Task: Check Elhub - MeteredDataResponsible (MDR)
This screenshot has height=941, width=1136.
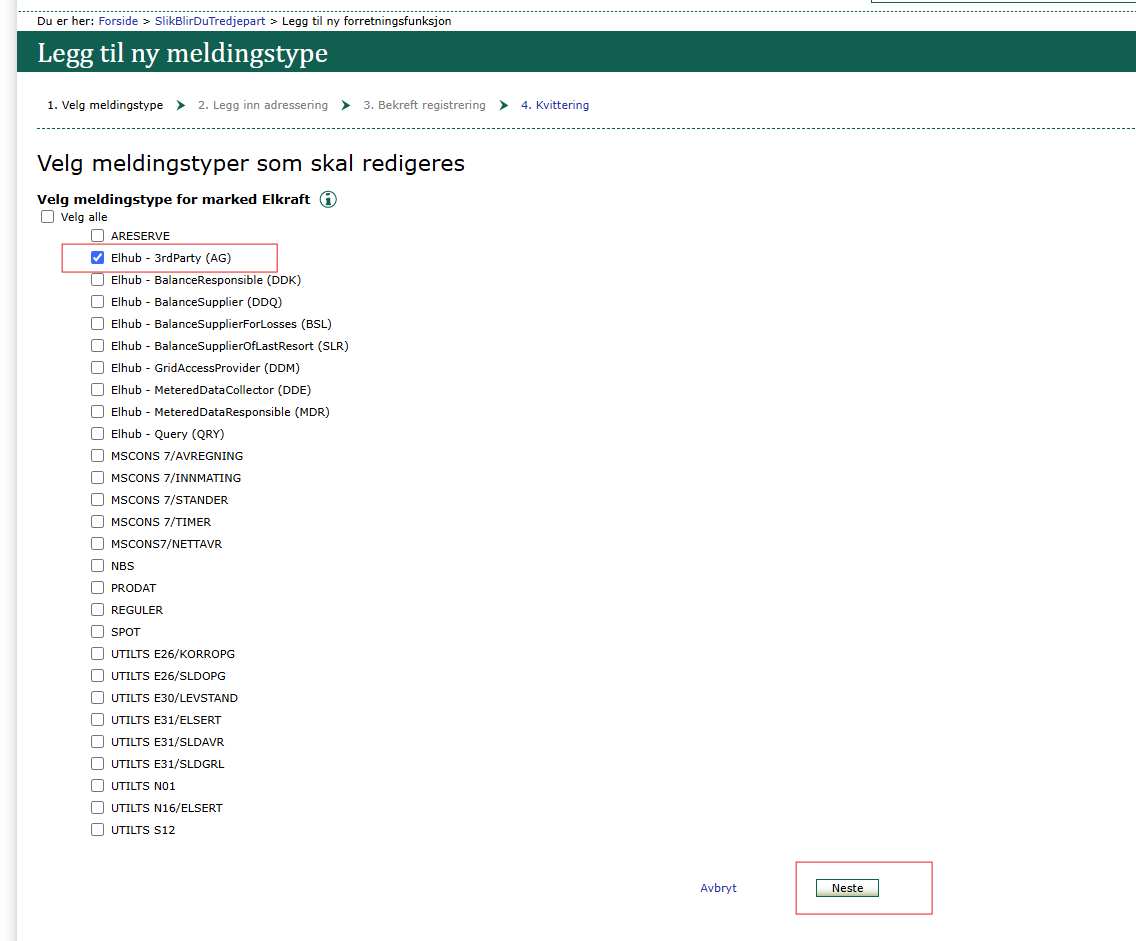Action: pyautogui.click(x=98, y=411)
